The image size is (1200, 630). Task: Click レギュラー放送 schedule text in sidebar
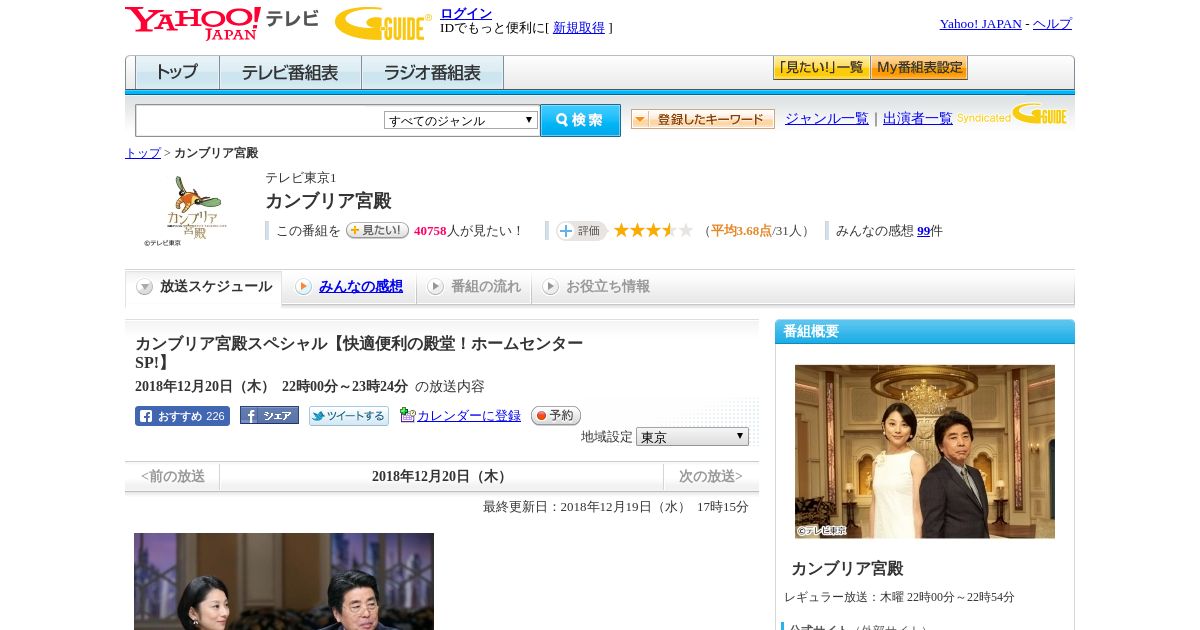click(x=899, y=597)
